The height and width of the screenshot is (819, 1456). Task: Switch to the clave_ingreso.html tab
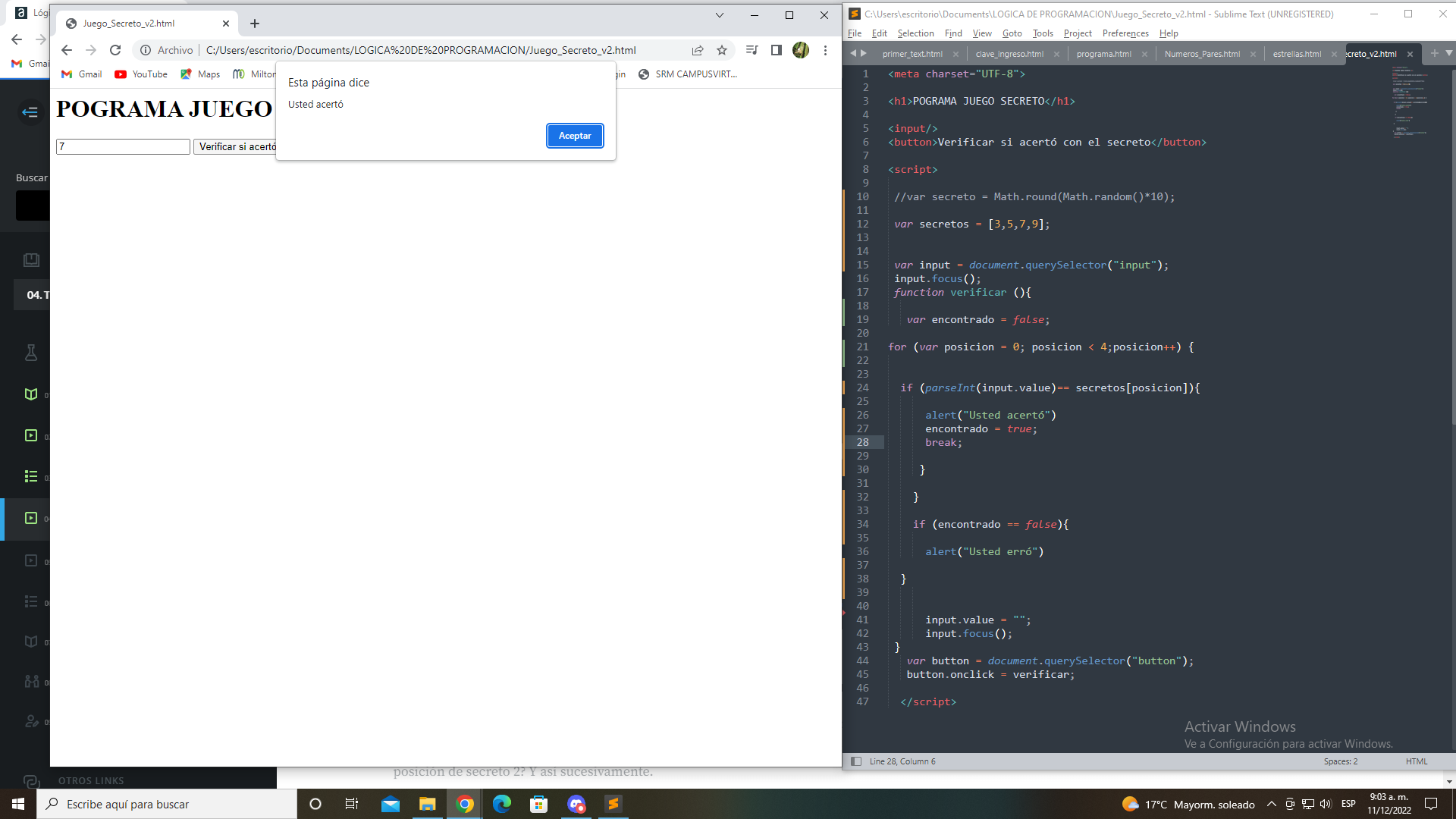1009,54
